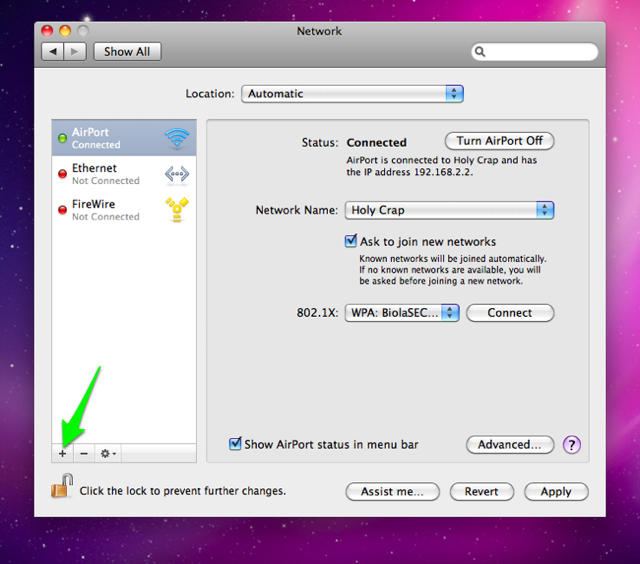Image resolution: width=640 pixels, height=564 pixels.
Task: Click the magnifying glass search icon
Action: [x=480, y=52]
